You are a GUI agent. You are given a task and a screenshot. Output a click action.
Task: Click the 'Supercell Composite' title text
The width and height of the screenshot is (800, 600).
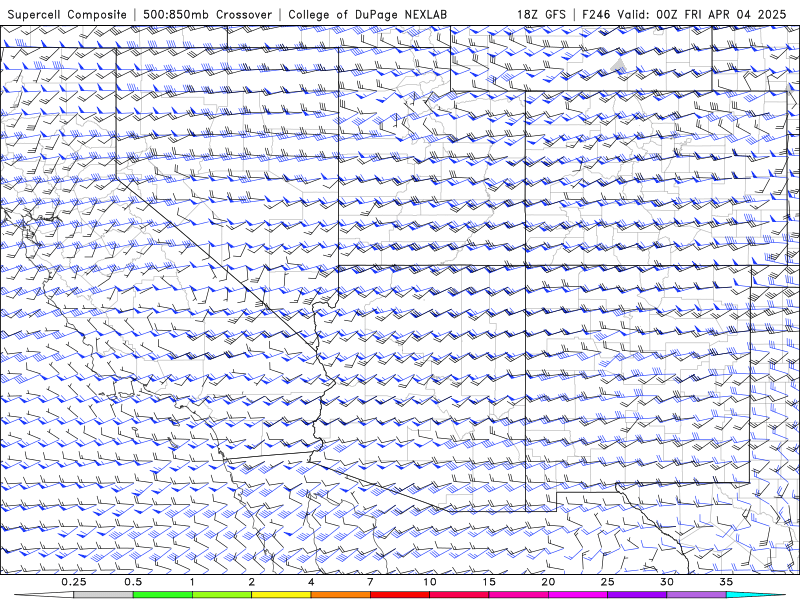click(x=67, y=14)
